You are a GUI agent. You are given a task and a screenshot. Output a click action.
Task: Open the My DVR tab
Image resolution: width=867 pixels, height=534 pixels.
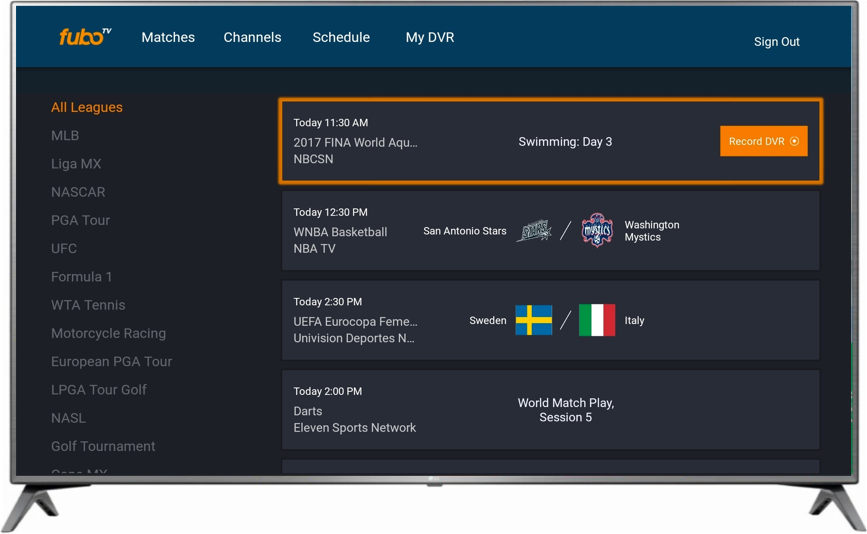[430, 38]
